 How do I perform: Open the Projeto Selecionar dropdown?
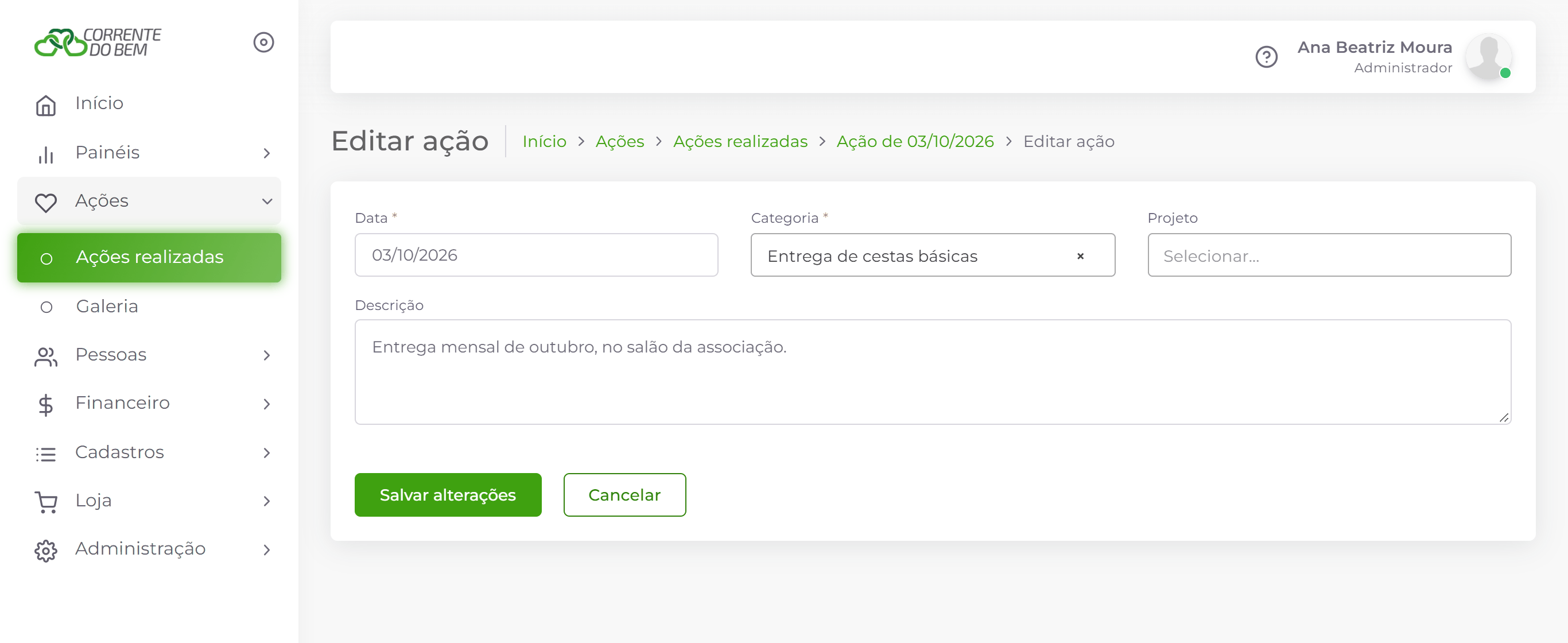coord(1329,254)
